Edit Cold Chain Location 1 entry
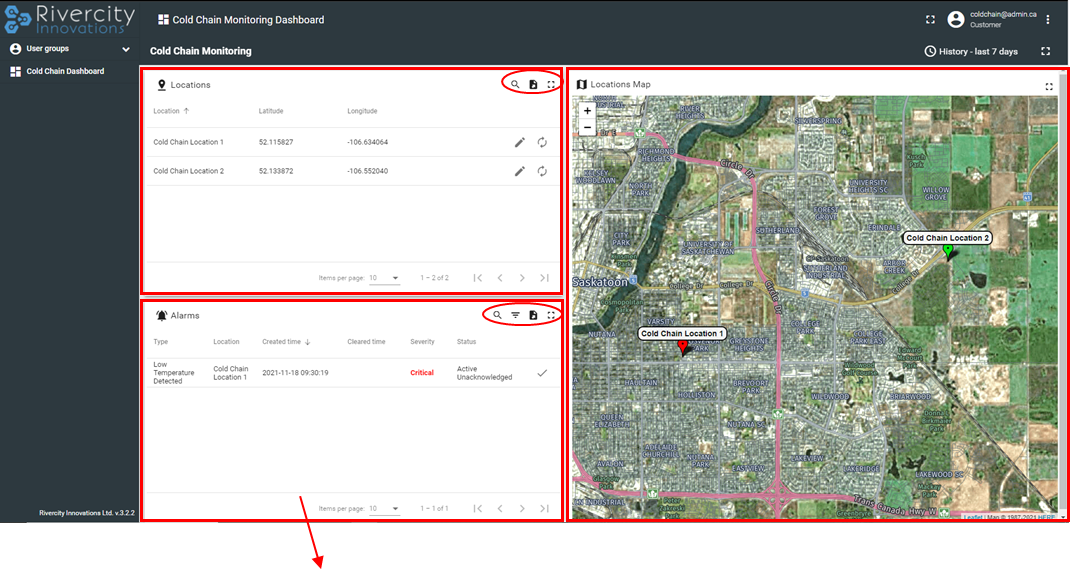Image resolution: width=1070 pixels, height=582 pixels. click(x=520, y=142)
